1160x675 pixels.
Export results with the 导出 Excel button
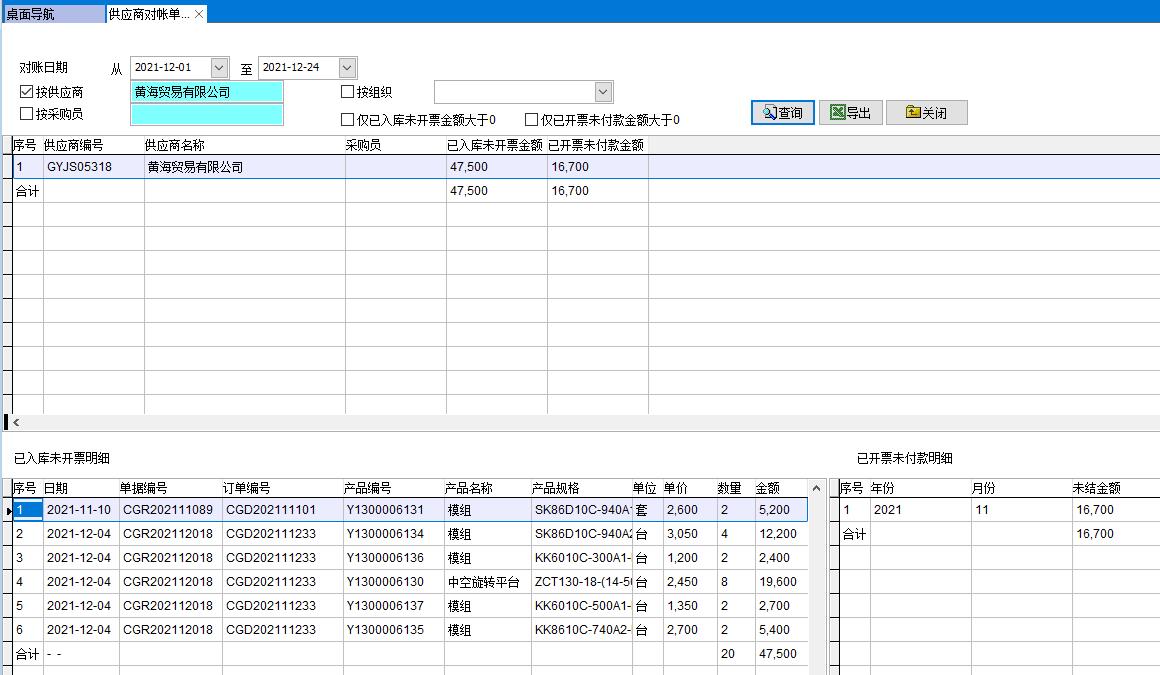pos(850,113)
